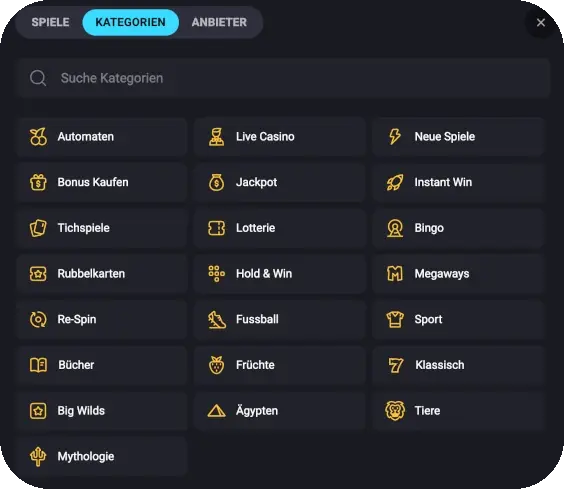Click the strawberry icon for Früchte
Screen dimensions: 564x489
[217, 365]
